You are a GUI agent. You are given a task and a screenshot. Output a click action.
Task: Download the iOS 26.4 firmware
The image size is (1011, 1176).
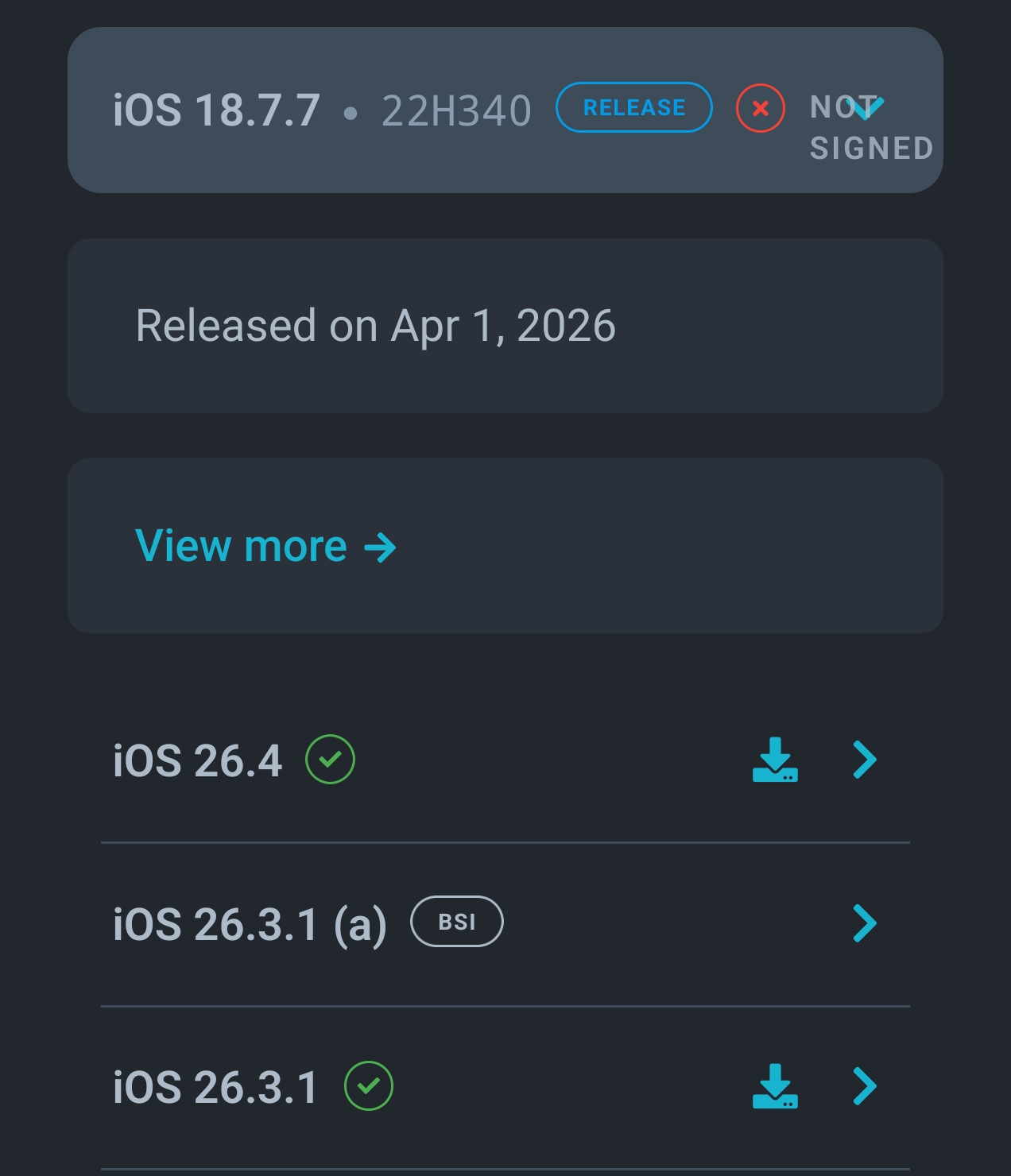tap(775, 760)
